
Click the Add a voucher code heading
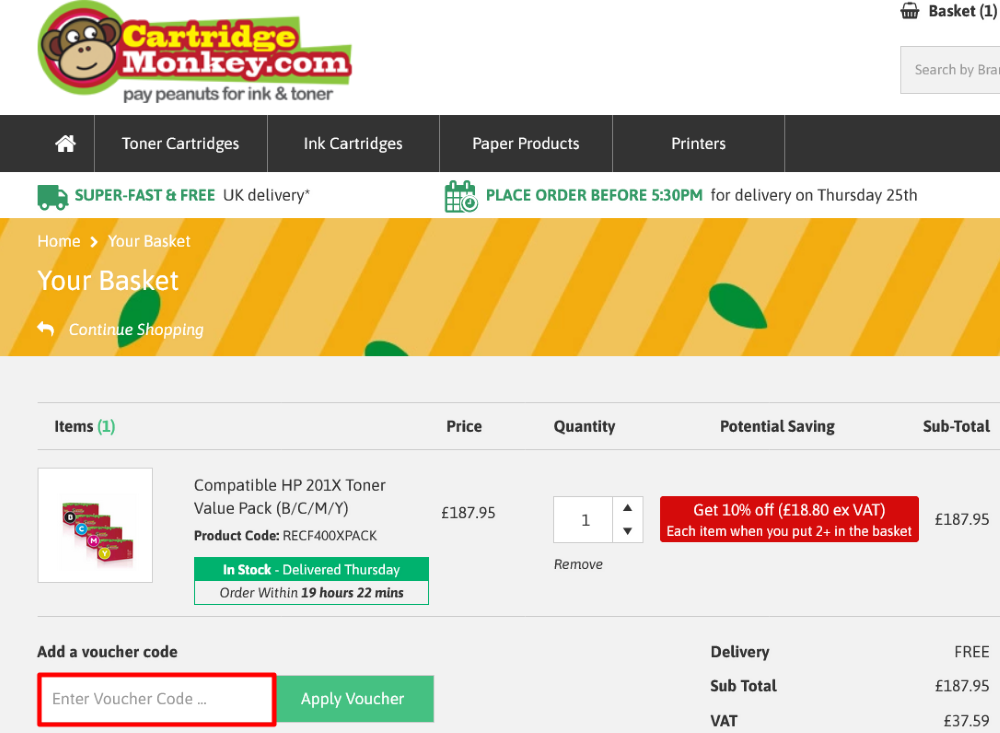pyautogui.click(x=107, y=652)
